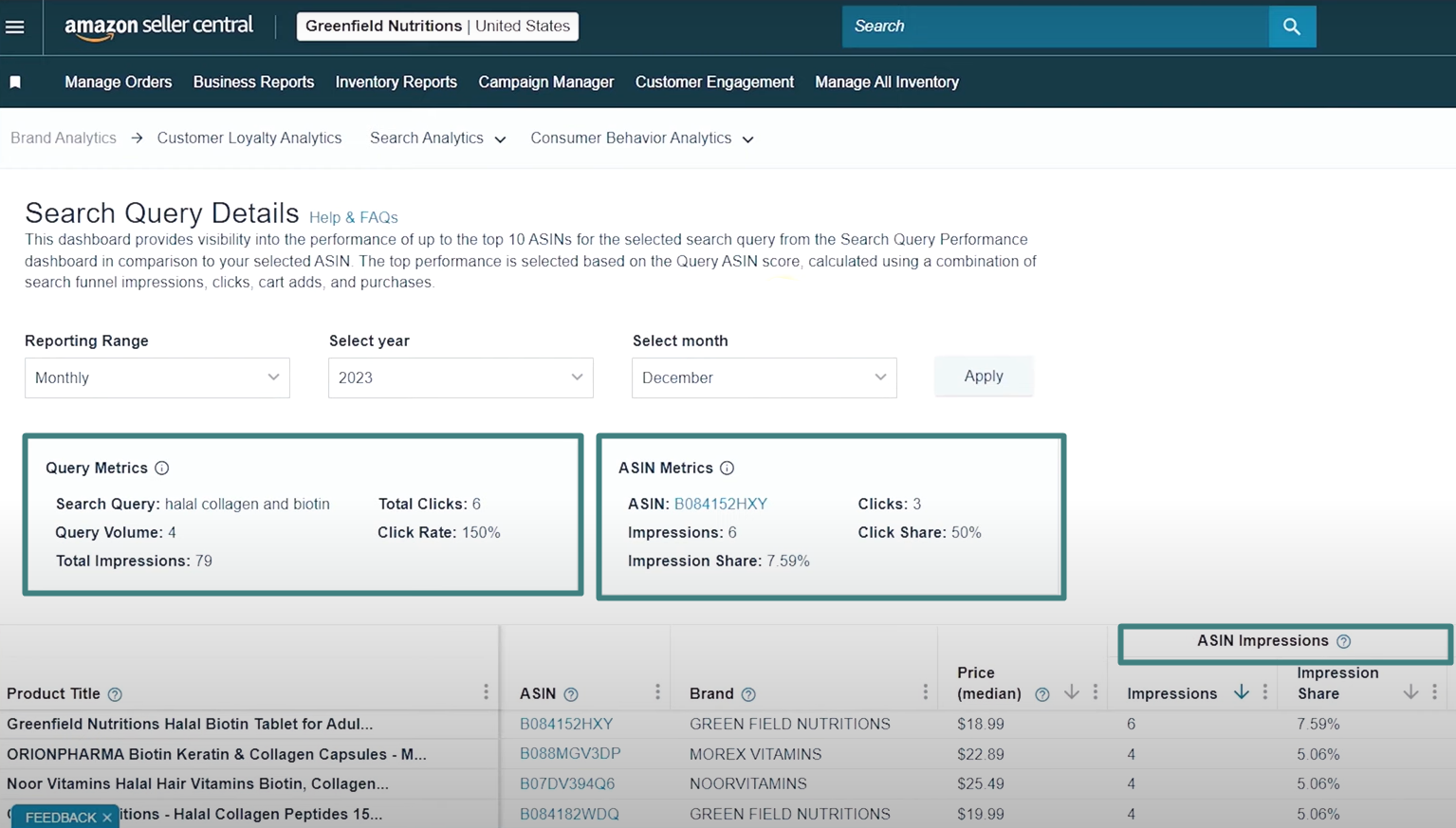Image resolution: width=1456 pixels, height=828 pixels.
Task: Sort by Price (median) arrow
Action: pyautogui.click(x=1072, y=692)
